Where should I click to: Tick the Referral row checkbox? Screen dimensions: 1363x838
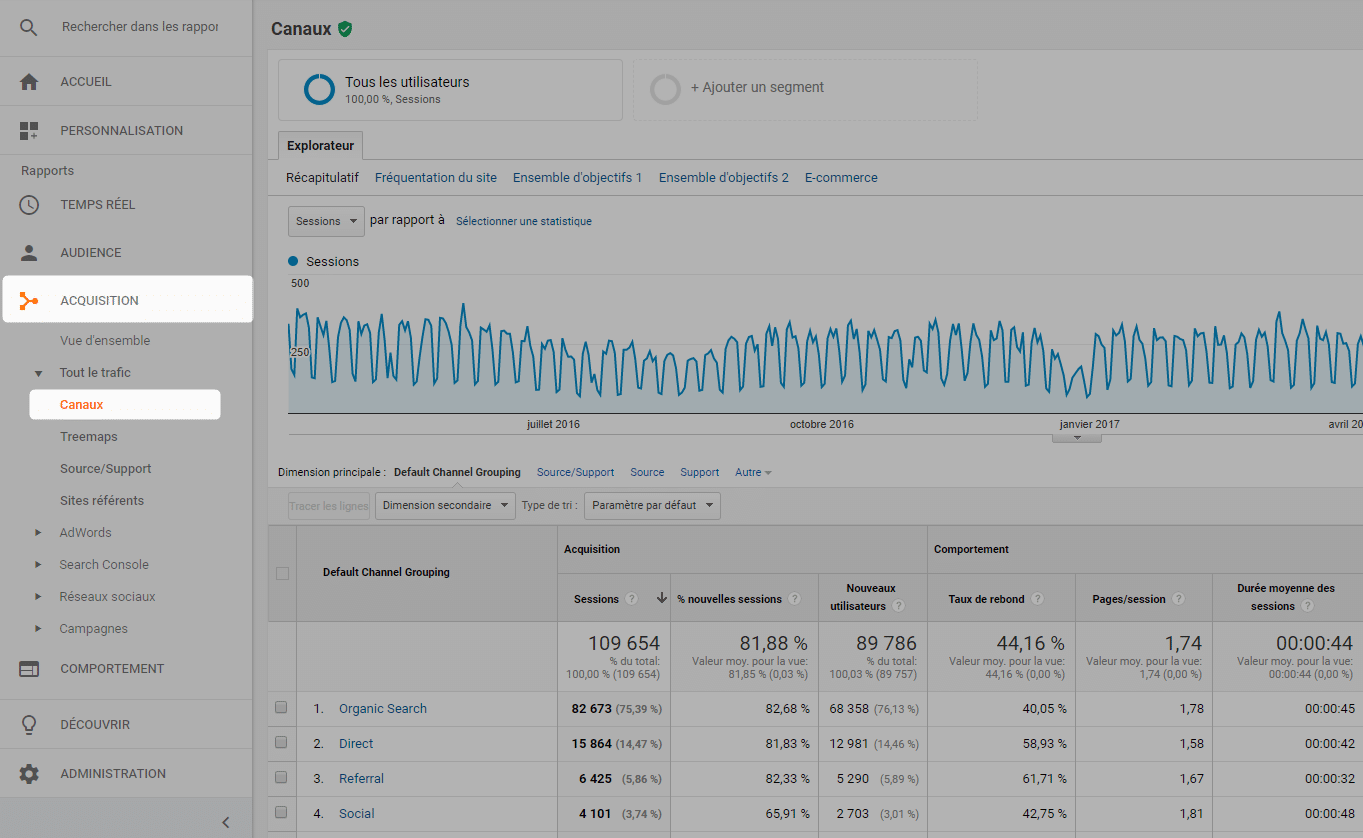point(281,778)
